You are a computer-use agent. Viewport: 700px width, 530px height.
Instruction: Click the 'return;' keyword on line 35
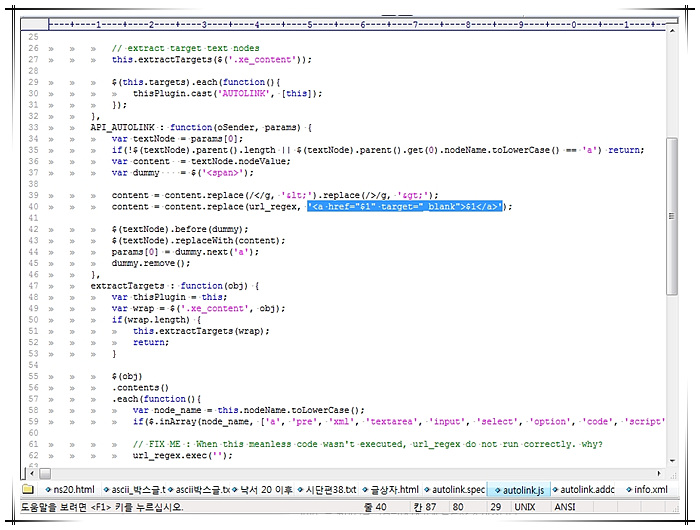pos(626,150)
